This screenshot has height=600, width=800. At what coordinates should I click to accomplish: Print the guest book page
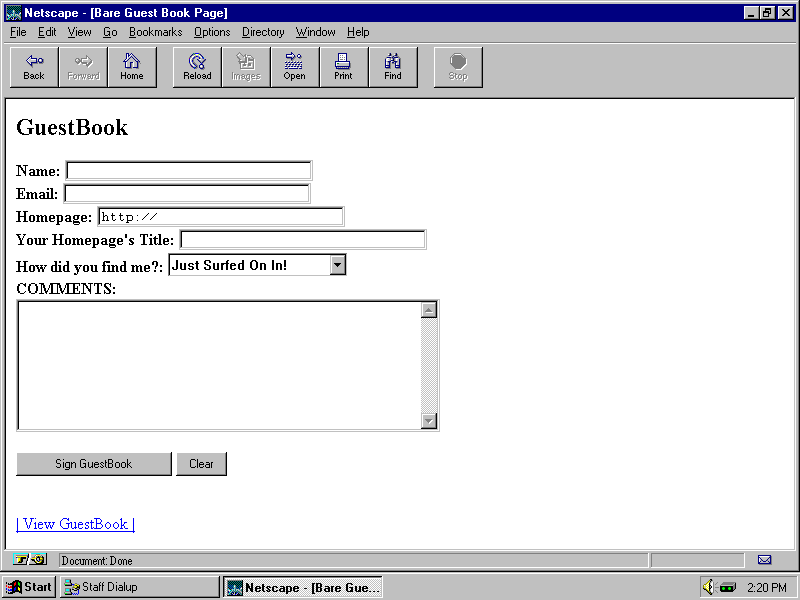pyautogui.click(x=343, y=67)
